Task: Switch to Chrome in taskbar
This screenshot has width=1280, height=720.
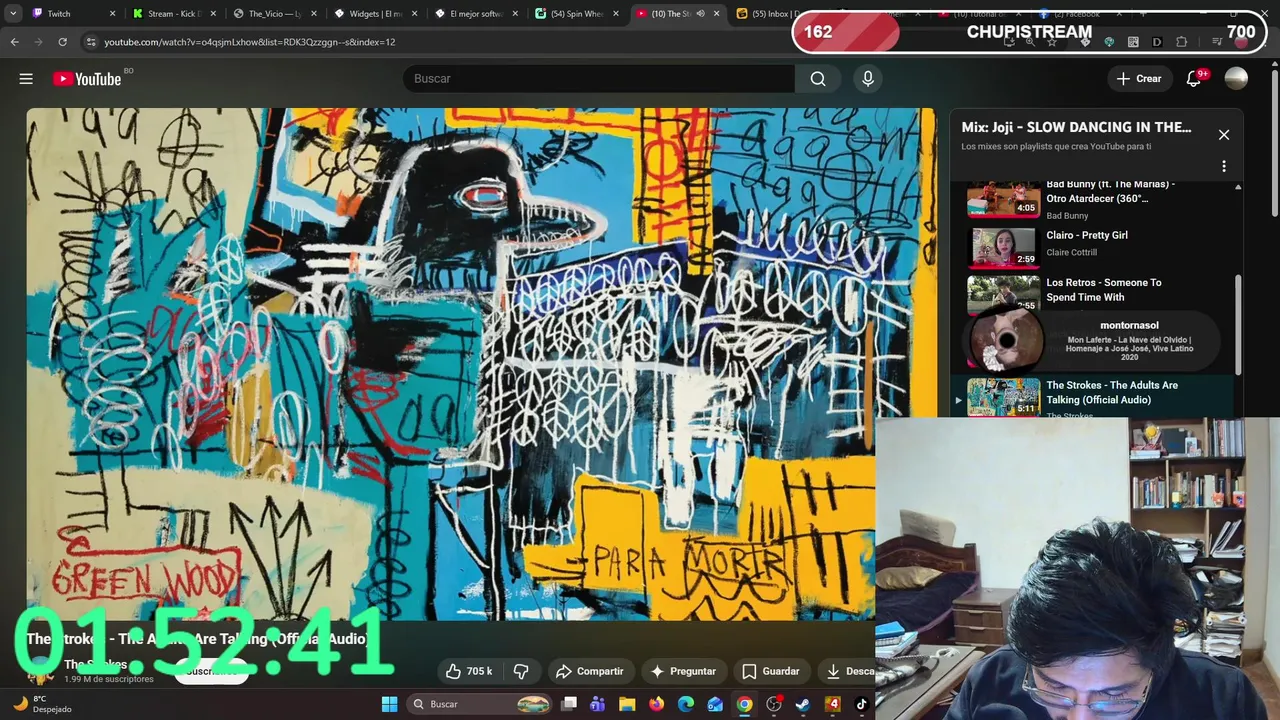Action: [745, 704]
